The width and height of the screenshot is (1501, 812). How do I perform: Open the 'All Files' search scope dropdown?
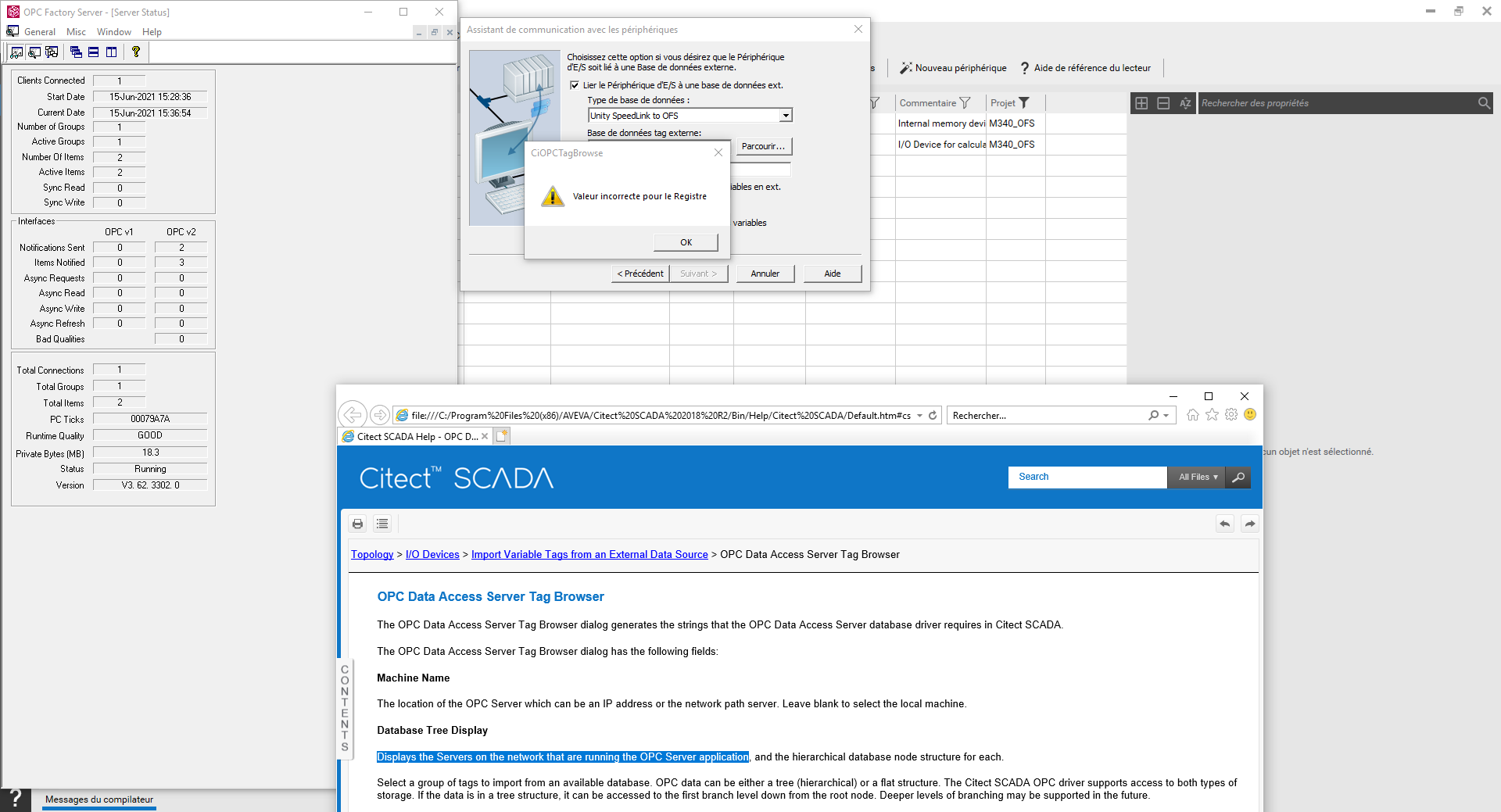(1197, 477)
